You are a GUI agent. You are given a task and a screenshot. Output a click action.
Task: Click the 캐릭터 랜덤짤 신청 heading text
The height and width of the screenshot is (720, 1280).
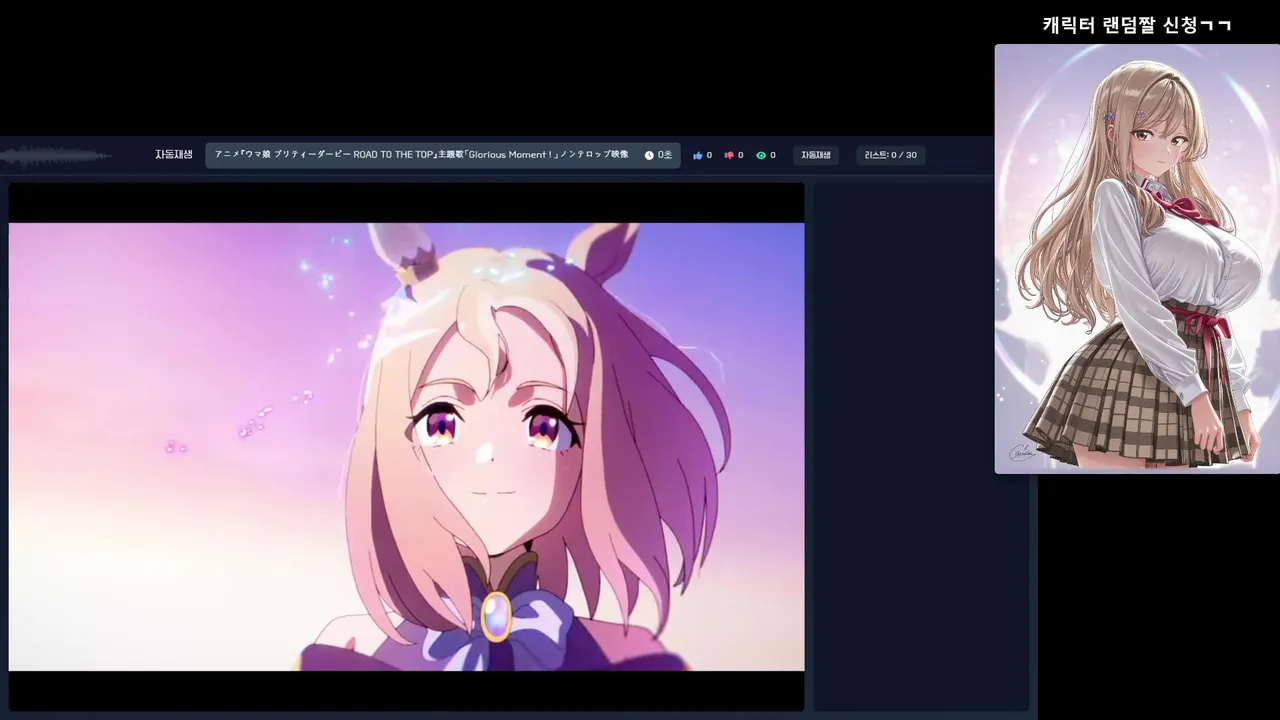pos(1137,25)
